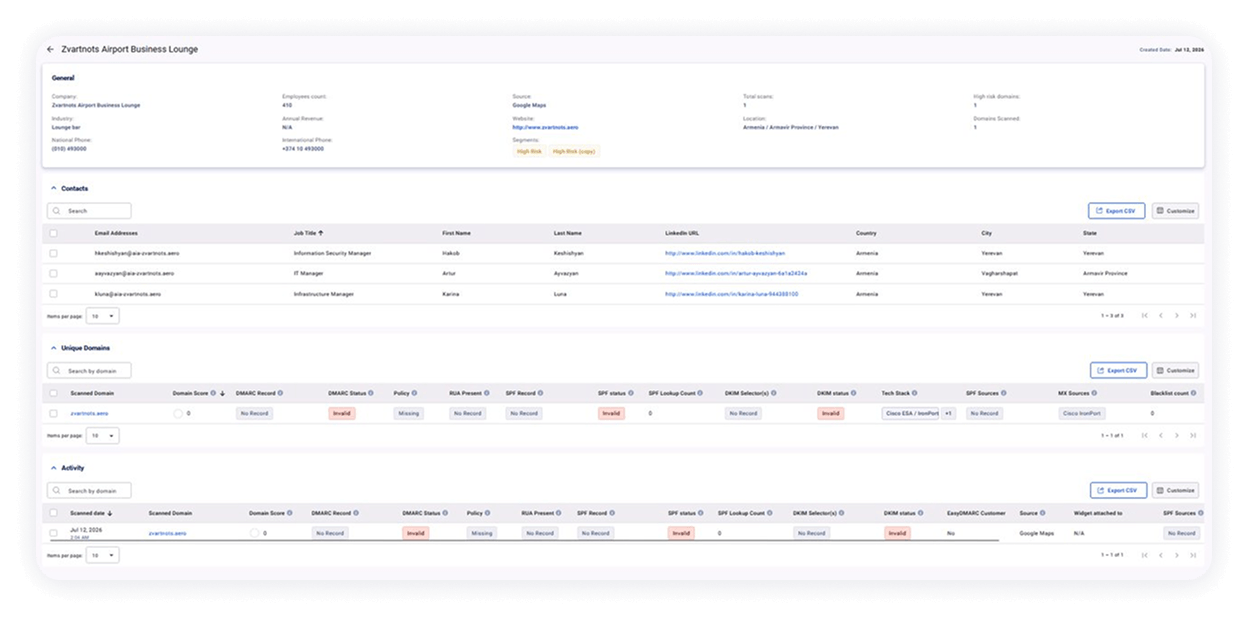Show Blacklist count info icon in Unique Domains
Image resolution: width=1248 pixels, height=620 pixels.
pos(1193,393)
